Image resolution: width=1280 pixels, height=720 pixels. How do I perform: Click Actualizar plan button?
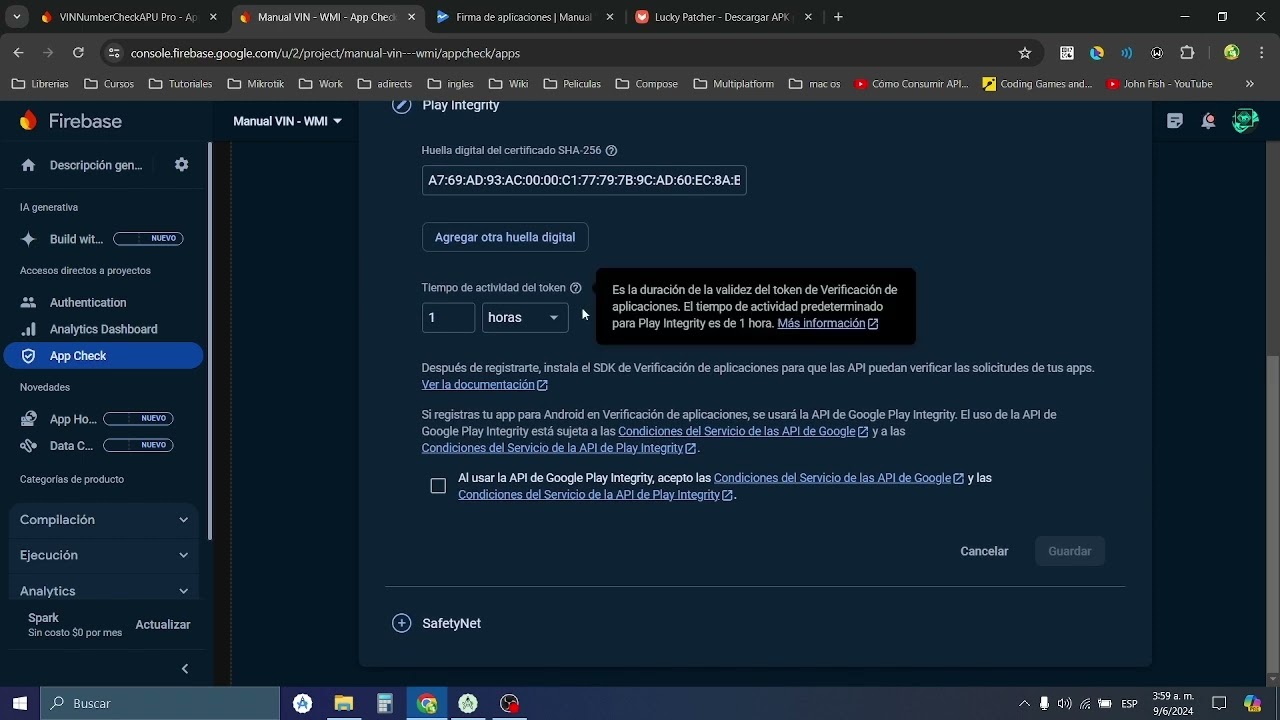click(163, 625)
